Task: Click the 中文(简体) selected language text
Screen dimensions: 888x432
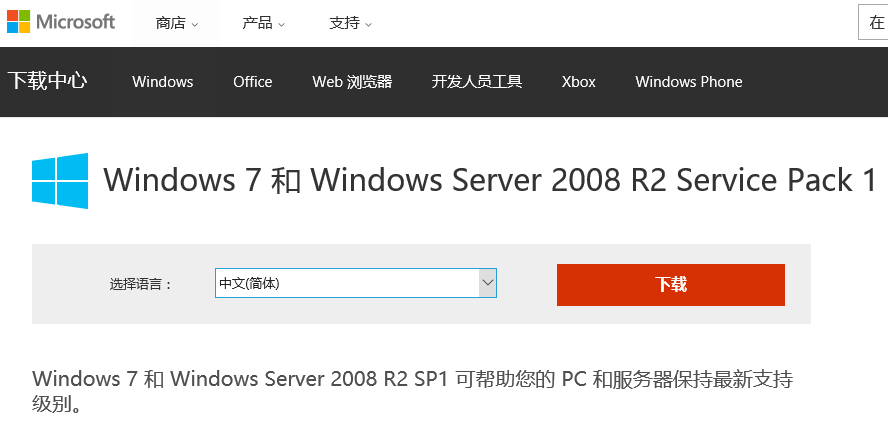Action: pos(250,284)
